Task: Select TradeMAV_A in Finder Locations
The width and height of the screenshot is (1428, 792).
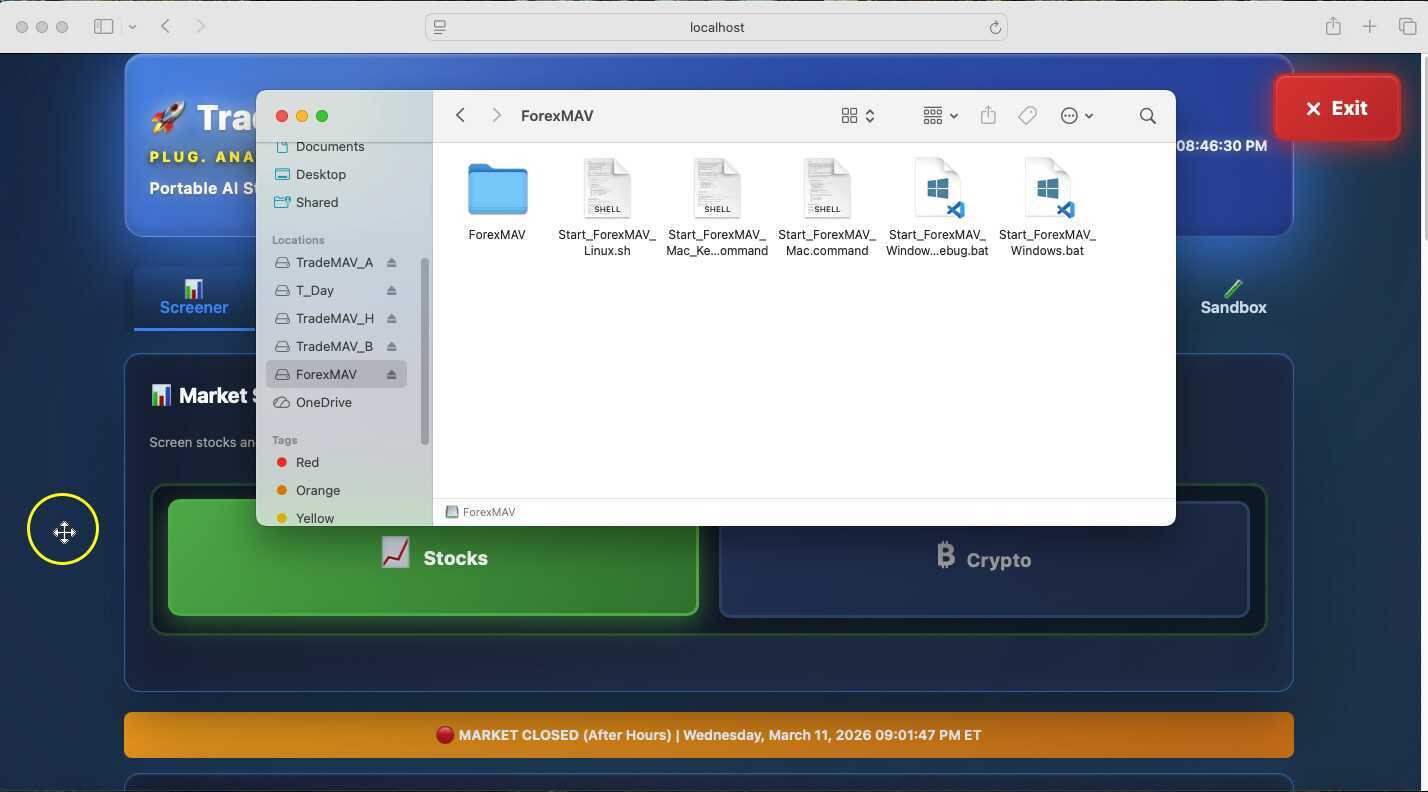Action: pos(334,263)
